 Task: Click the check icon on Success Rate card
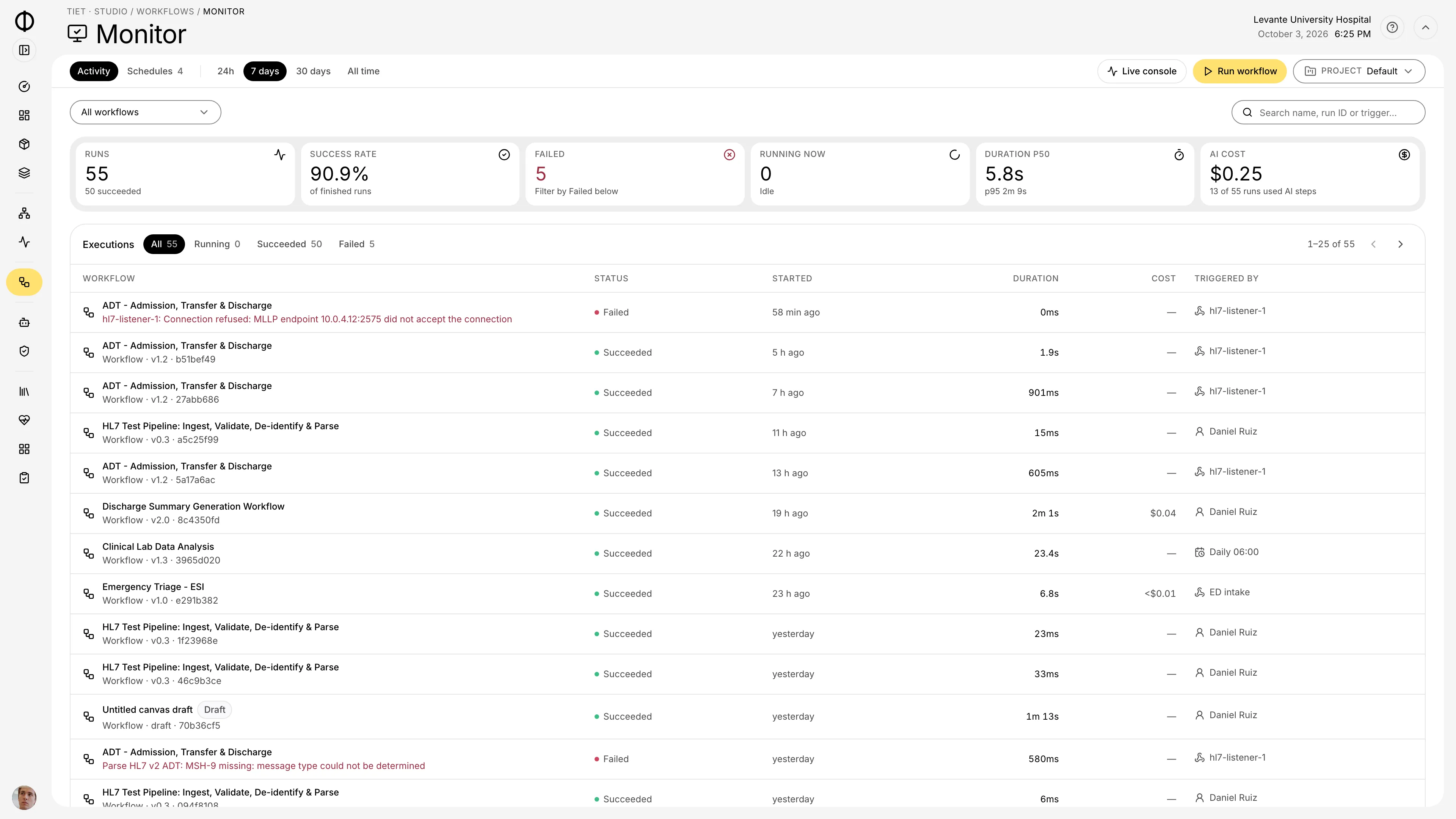coord(504,155)
